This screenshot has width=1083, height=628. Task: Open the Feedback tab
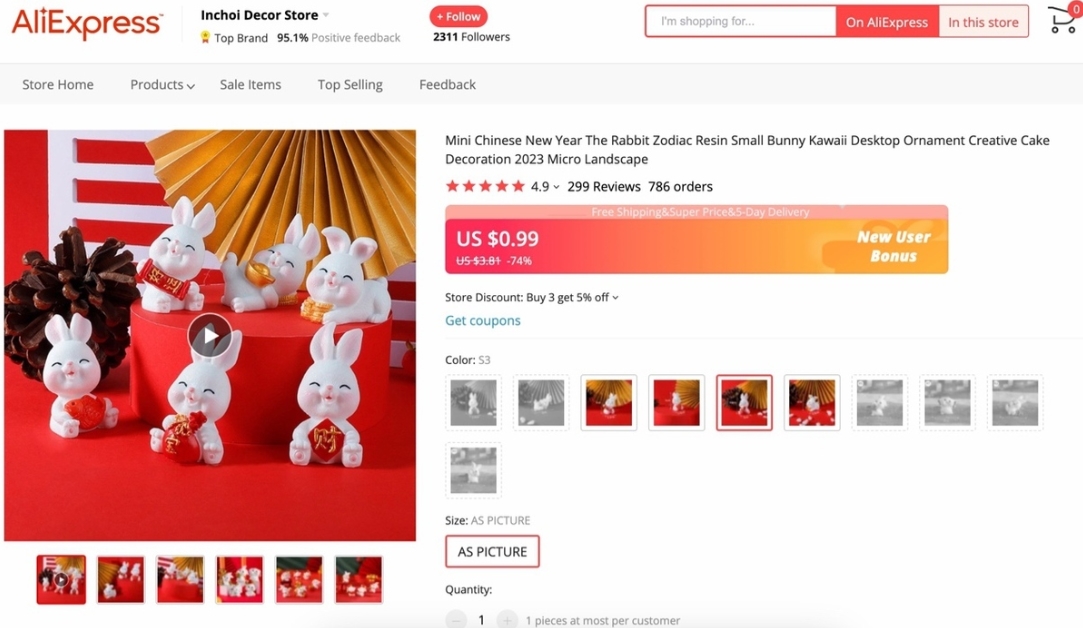click(x=448, y=84)
